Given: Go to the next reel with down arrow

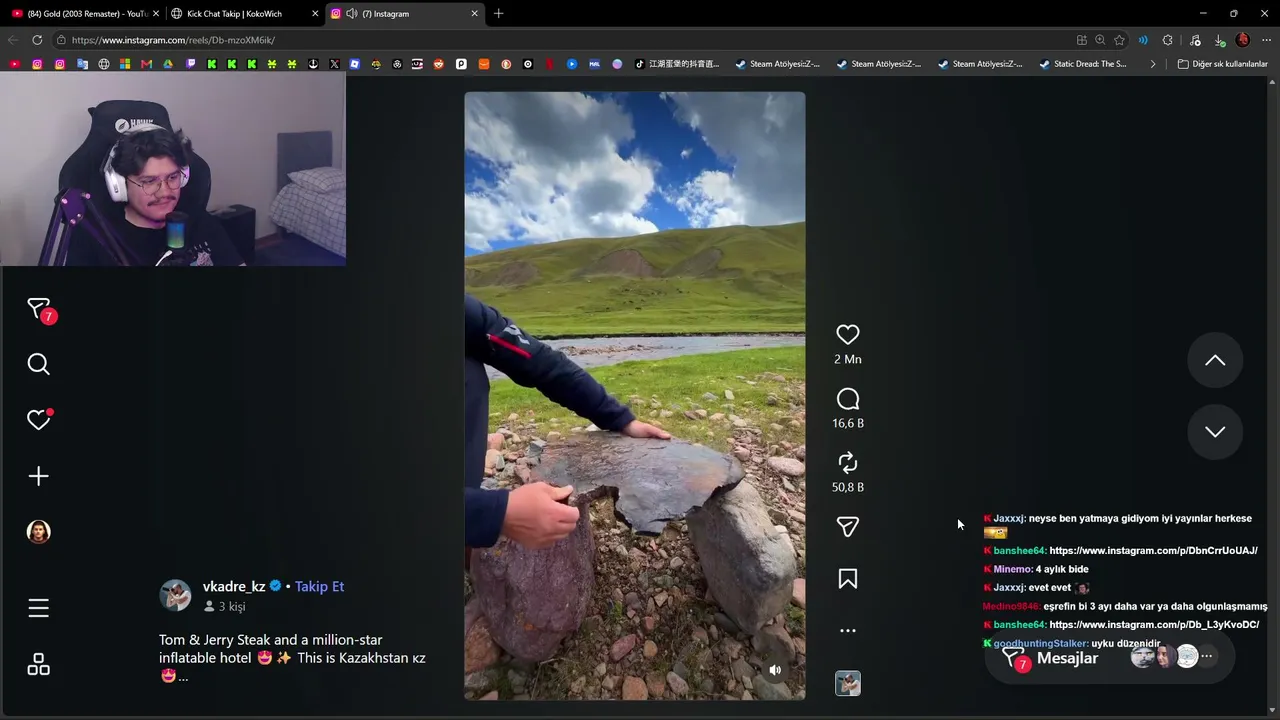Looking at the screenshot, I should coord(1215,431).
